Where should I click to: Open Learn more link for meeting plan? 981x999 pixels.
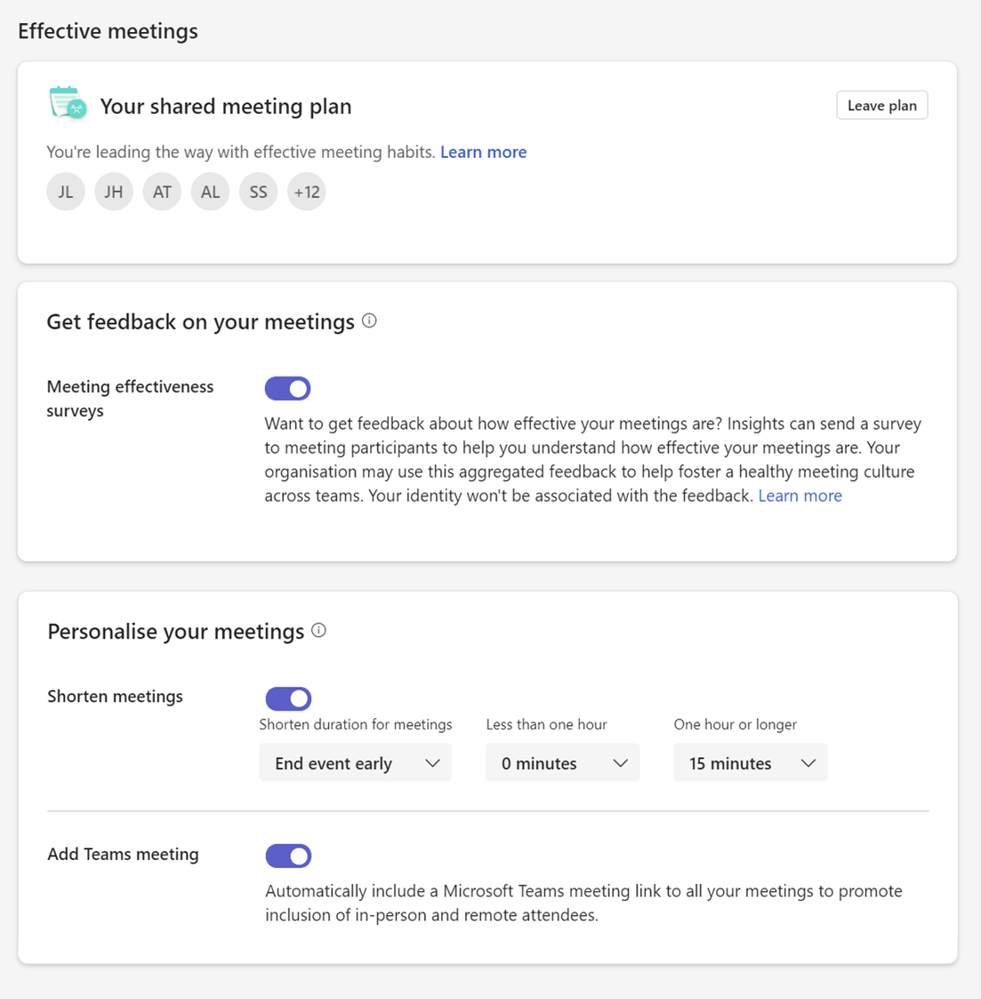click(x=483, y=152)
